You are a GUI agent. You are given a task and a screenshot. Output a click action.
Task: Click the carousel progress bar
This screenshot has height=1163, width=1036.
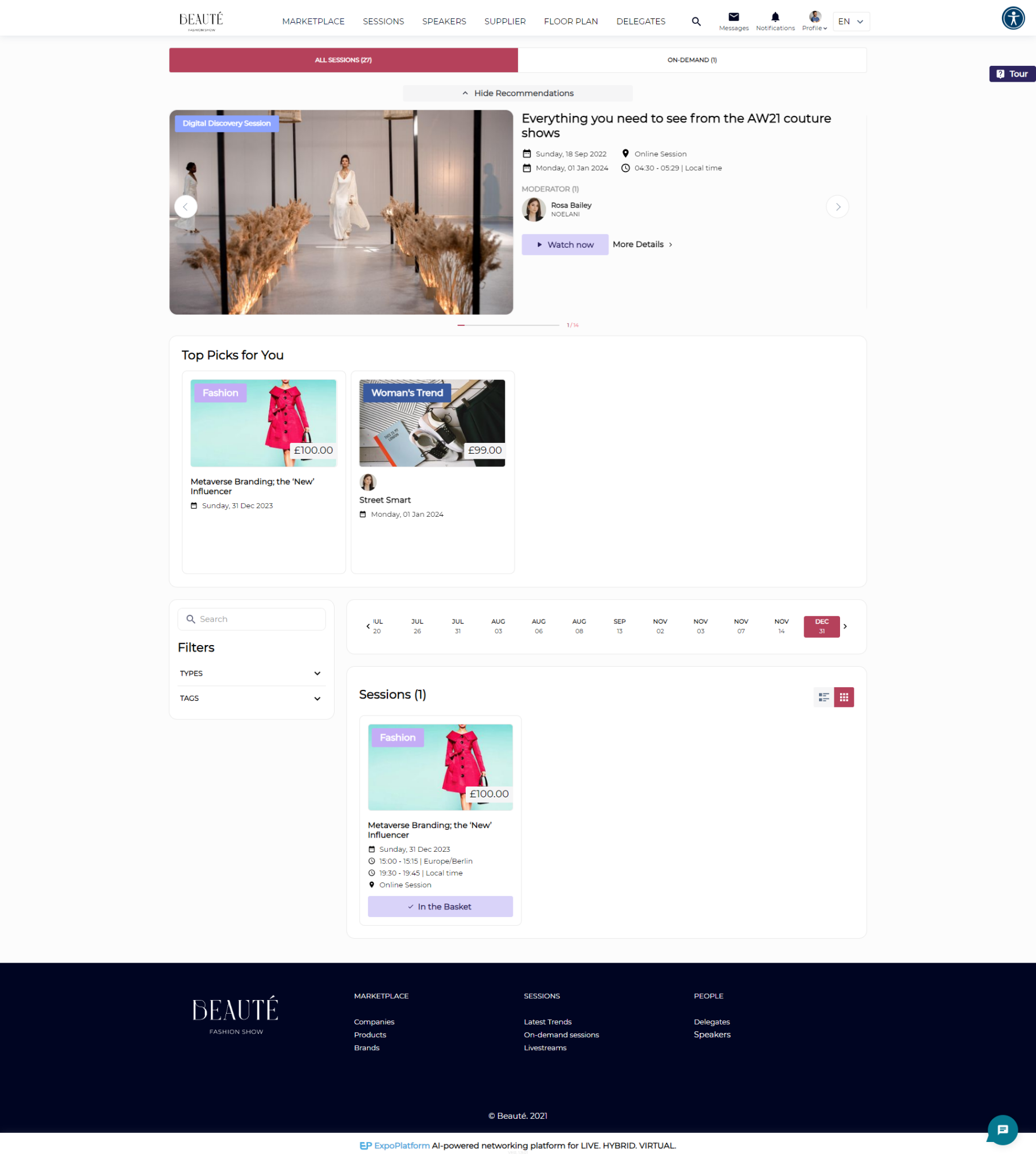pos(508,325)
